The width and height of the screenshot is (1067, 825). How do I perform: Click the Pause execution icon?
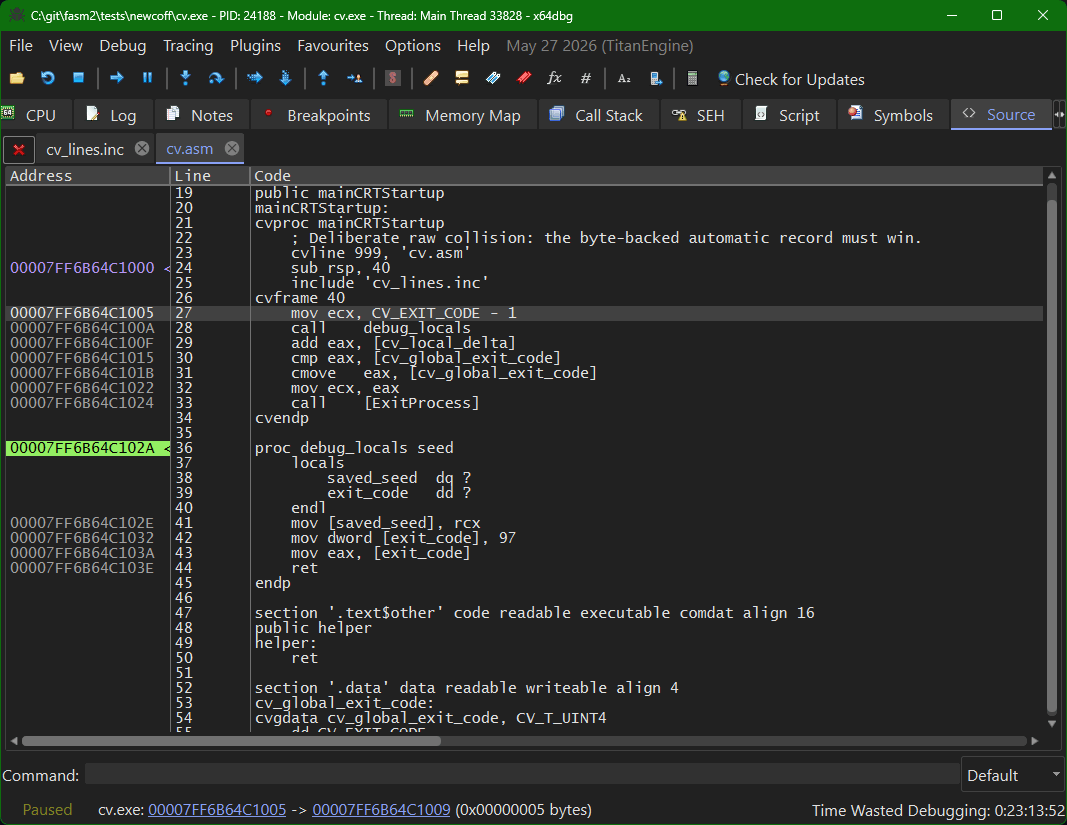pos(147,78)
